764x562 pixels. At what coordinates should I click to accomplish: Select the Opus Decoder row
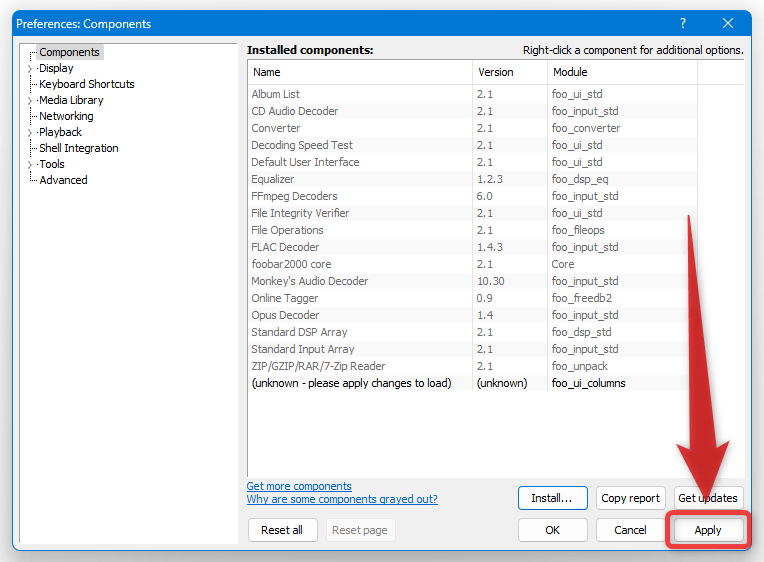coord(473,315)
